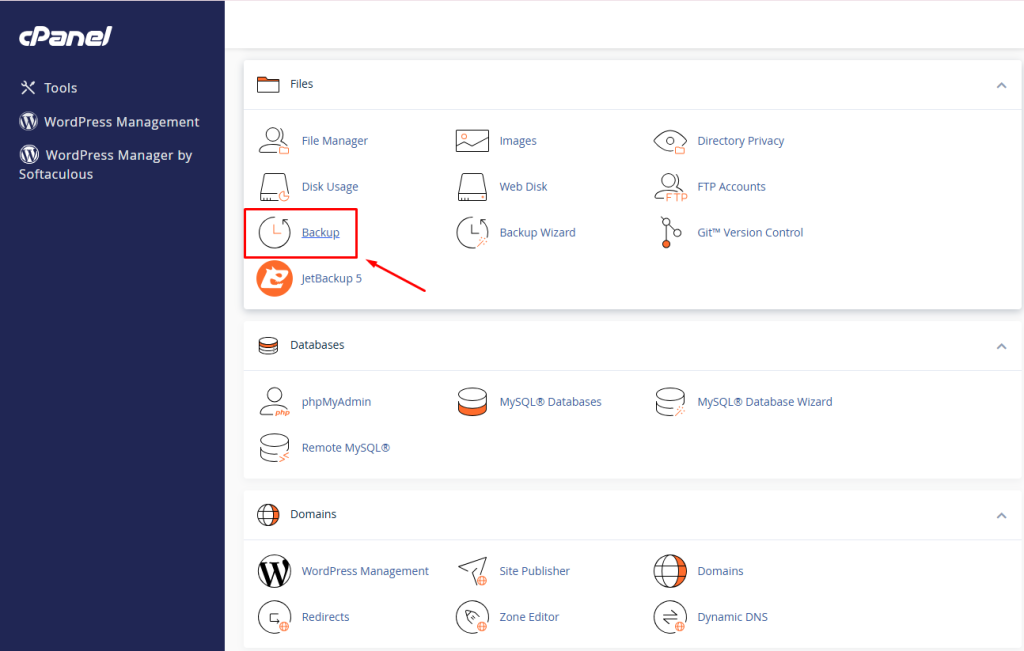Check Disk Usage
This screenshot has width=1024, height=651.
click(x=328, y=186)
